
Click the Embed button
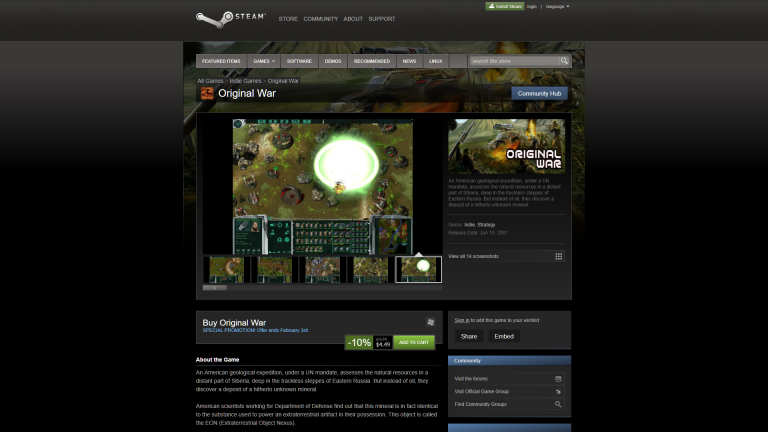(504, 336)
